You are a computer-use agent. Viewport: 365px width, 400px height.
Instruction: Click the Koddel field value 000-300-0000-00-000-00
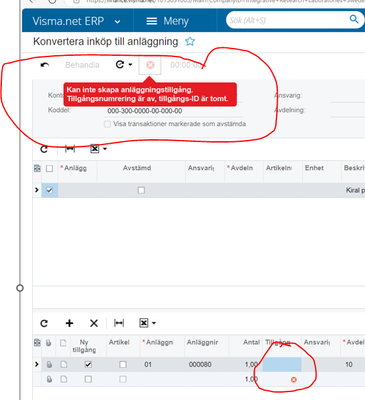click(145, 111)
